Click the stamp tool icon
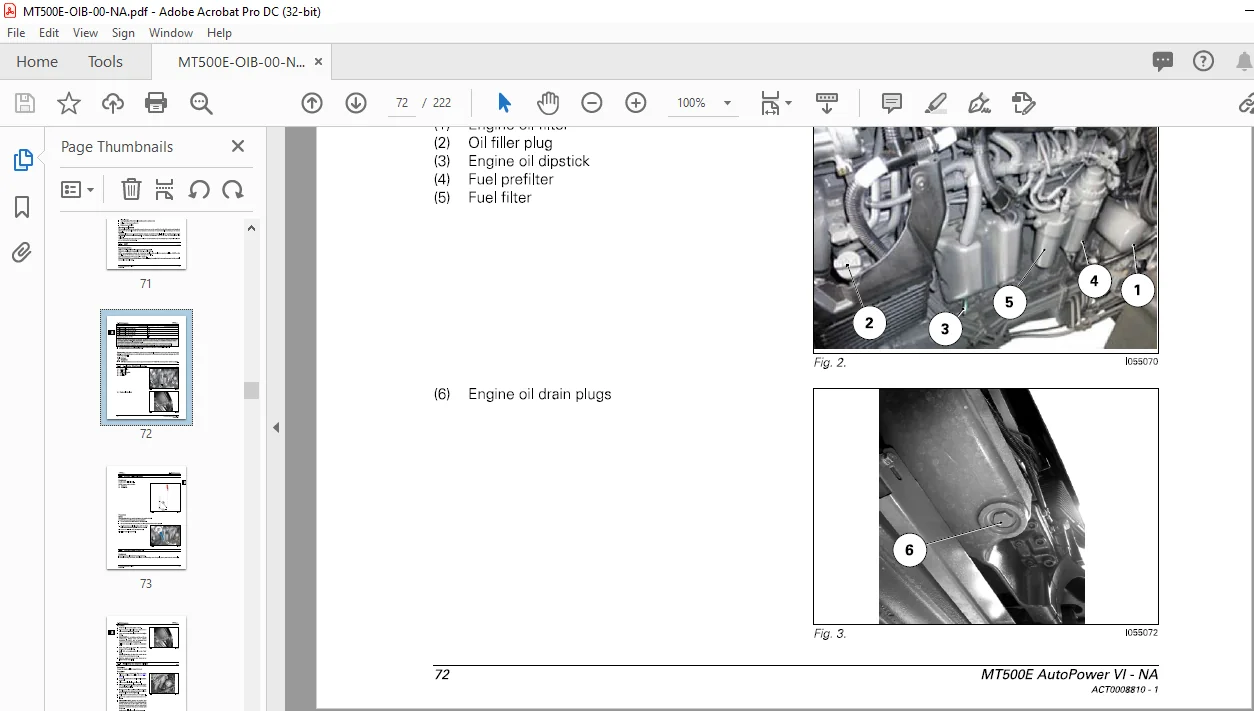This screenshot has height=711, width=1254. (1023, 103)
